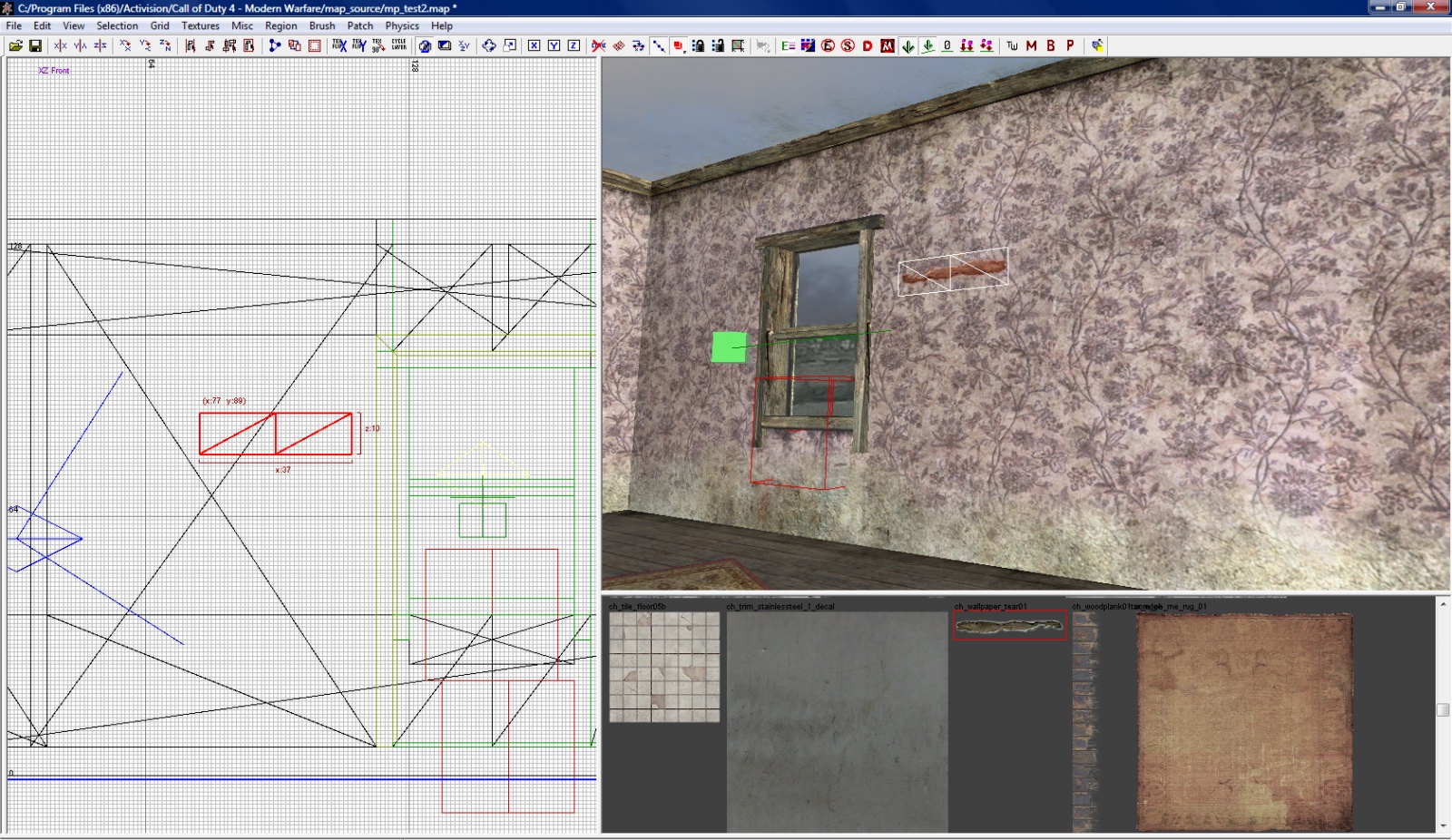Click the Cycle Layer icon
This screenshot has height=840, width=1452.
click(x=398, y=45)
